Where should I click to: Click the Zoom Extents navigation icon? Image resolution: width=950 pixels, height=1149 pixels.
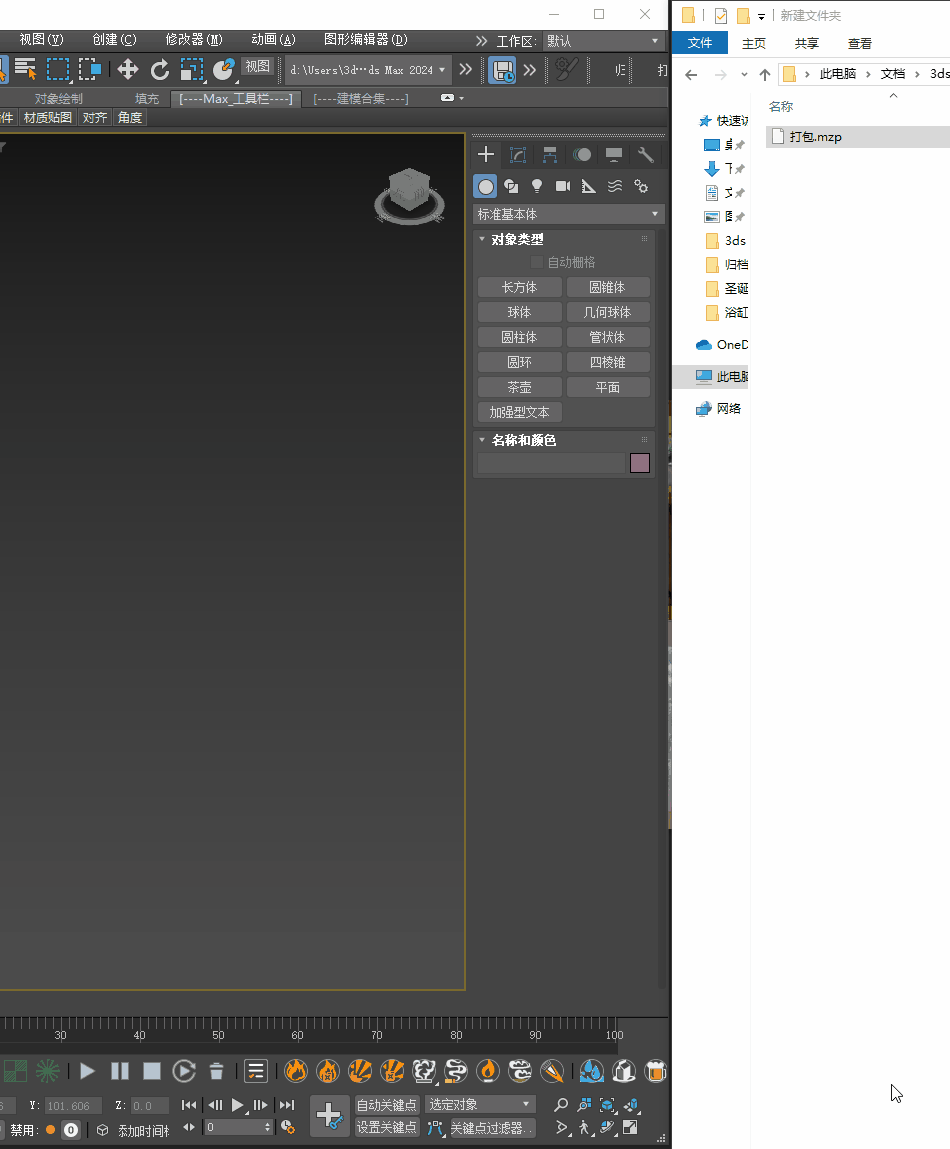click(x=607, y=1105)
